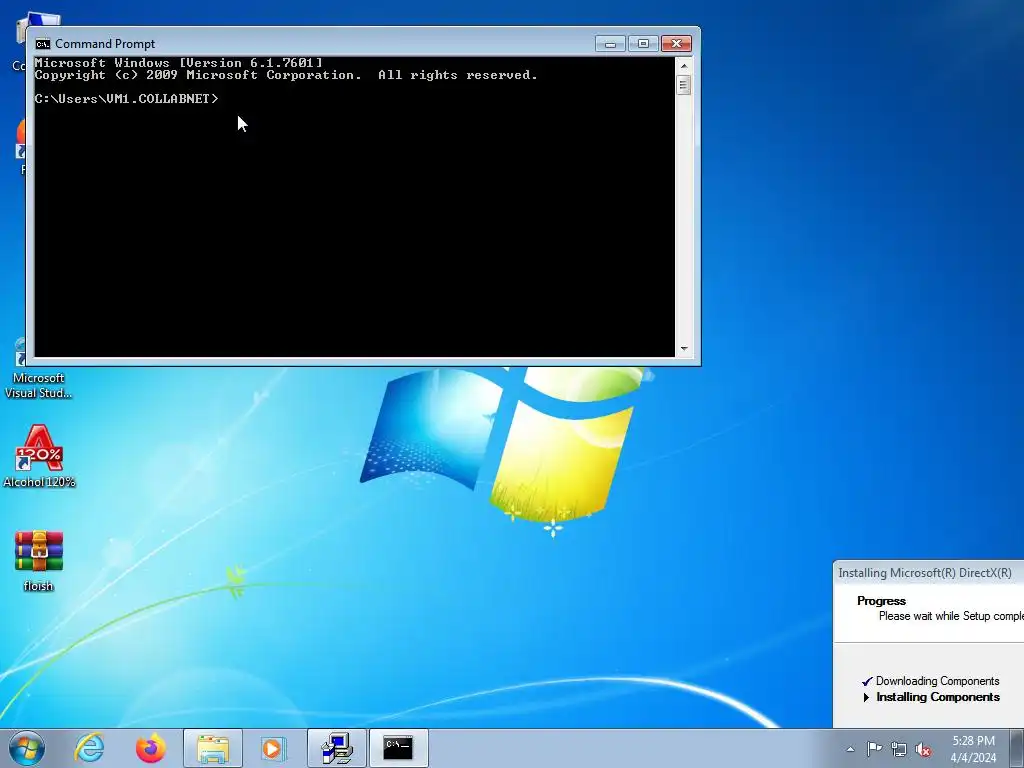Viewport: 1024px width, 768px height.
Task: Select Alcohol 120% desktop shortcut
Action: pyautogui.click(x=39, y=456)
